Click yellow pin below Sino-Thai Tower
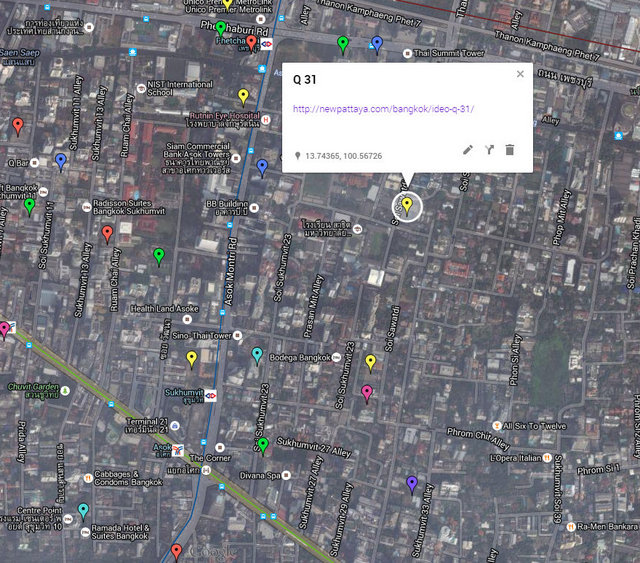 pos(191,360)
